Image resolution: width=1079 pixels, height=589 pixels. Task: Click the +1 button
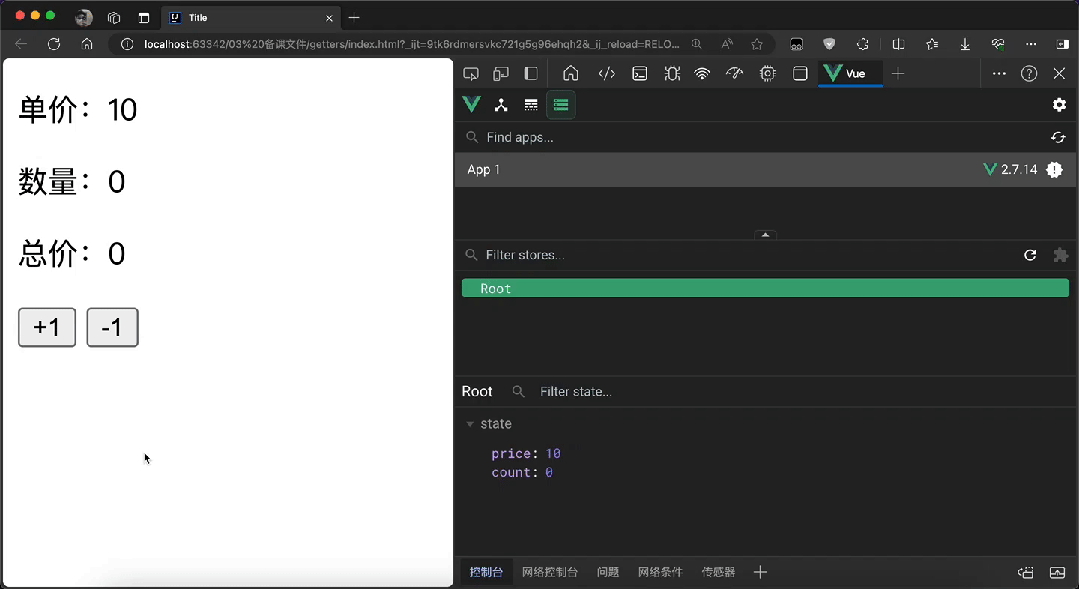click(x=47, y=328)
